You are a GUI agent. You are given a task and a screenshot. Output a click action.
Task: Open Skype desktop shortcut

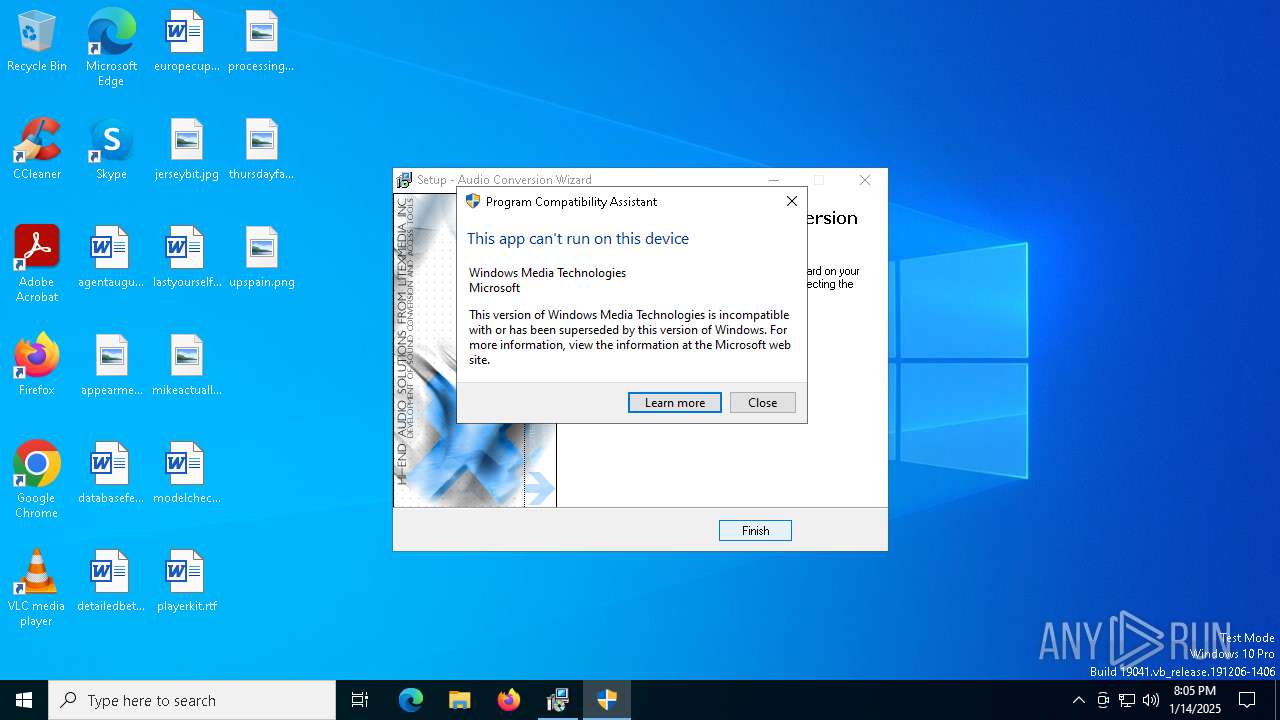pyautogui.click(x=111, y=149)
